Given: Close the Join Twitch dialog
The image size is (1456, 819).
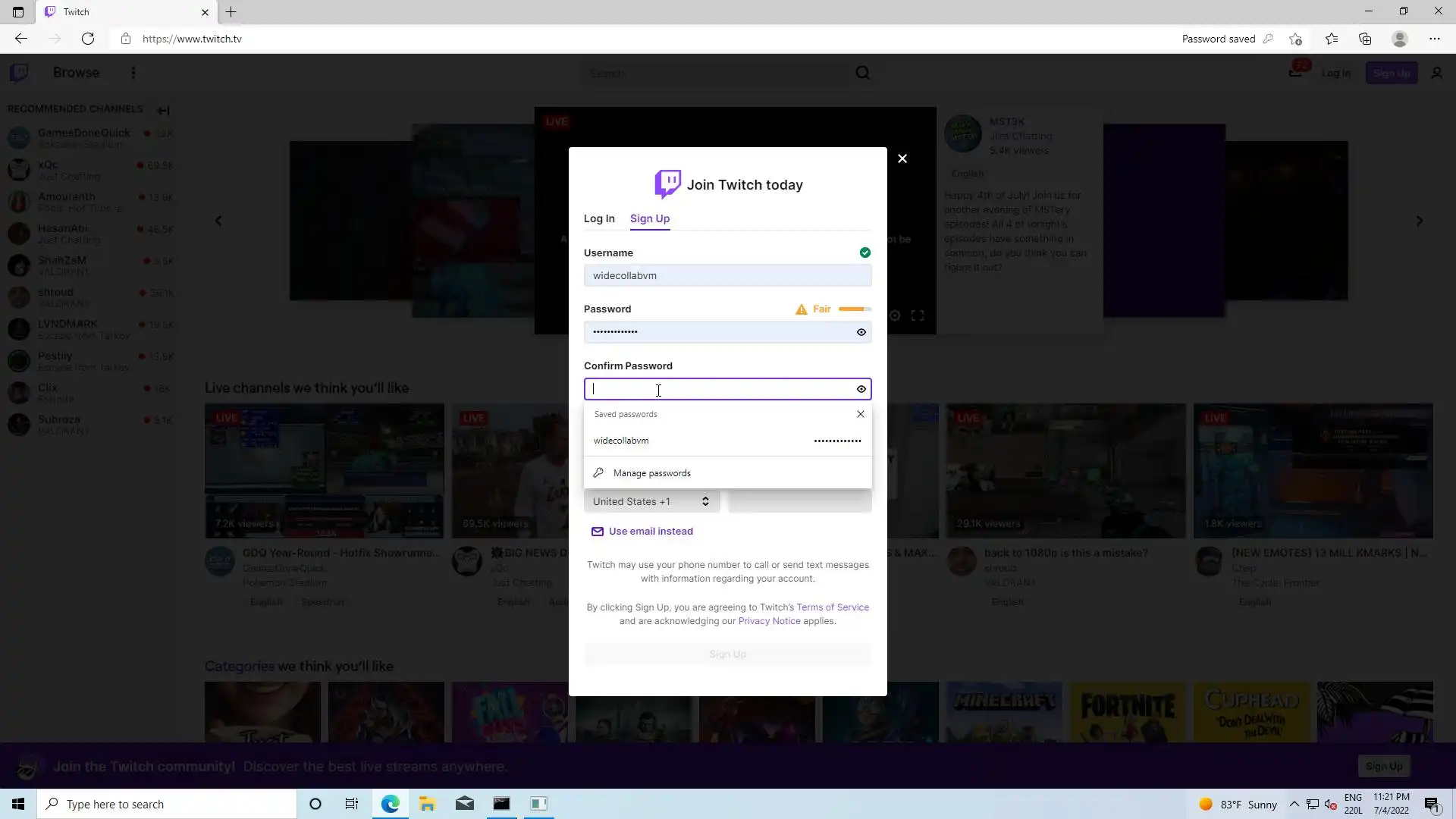Looking at the screenshot, I should [x=902, y=158].
